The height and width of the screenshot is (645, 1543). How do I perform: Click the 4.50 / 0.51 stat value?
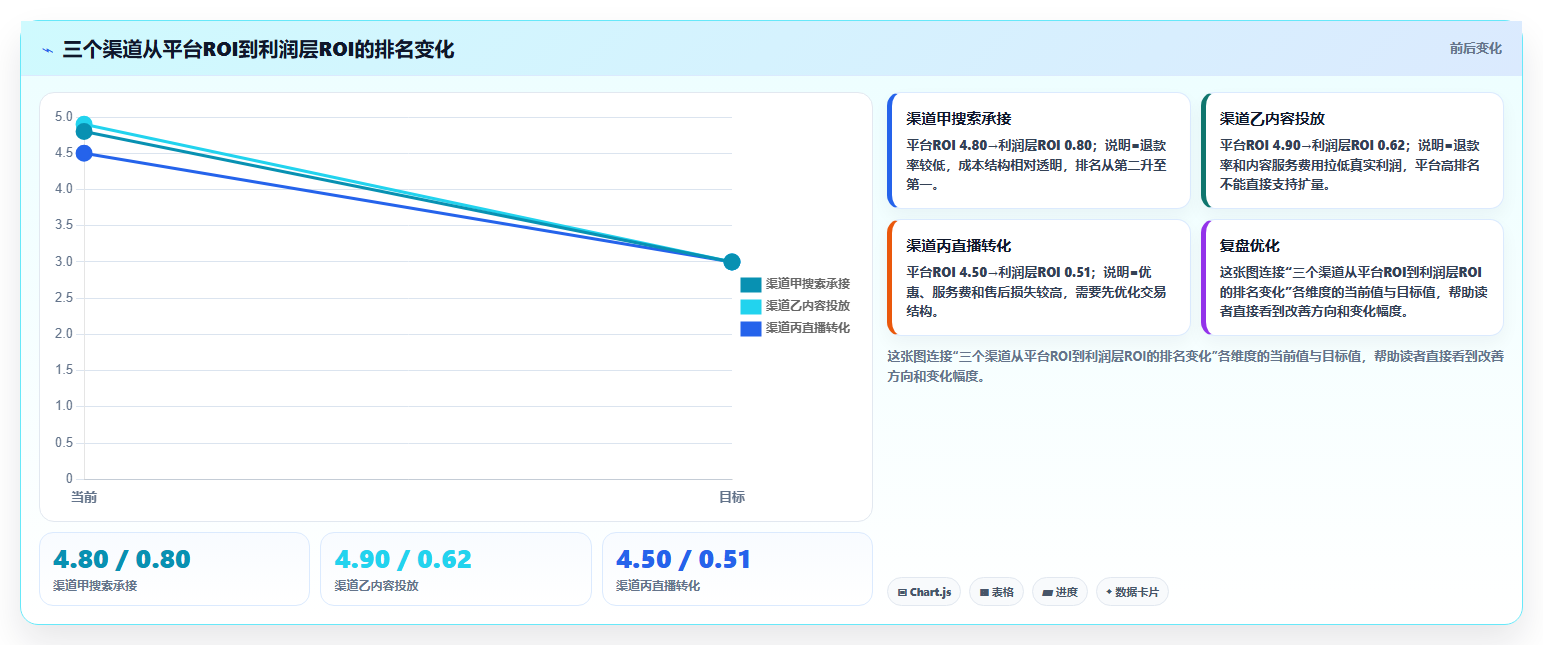pyautogui.click(x=684, y=559)
